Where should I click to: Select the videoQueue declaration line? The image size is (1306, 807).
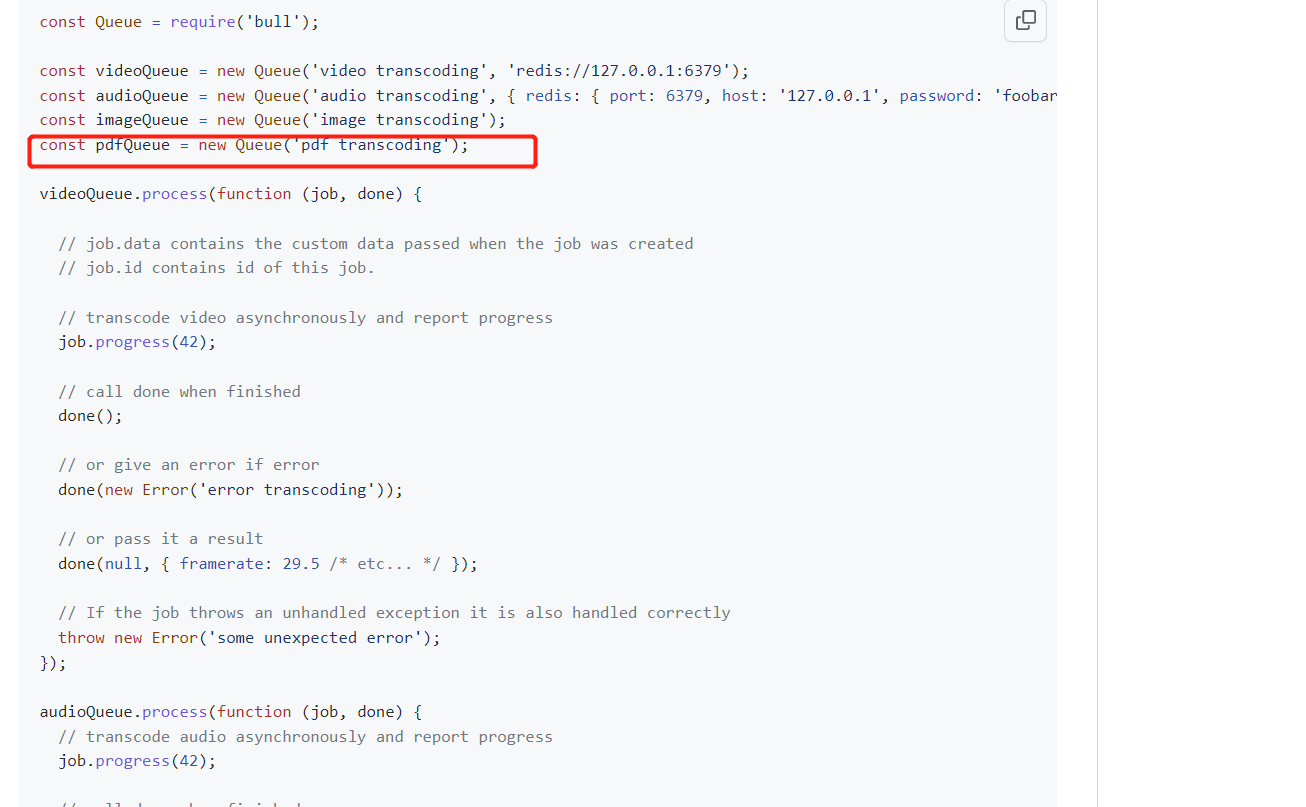point(390,70)
